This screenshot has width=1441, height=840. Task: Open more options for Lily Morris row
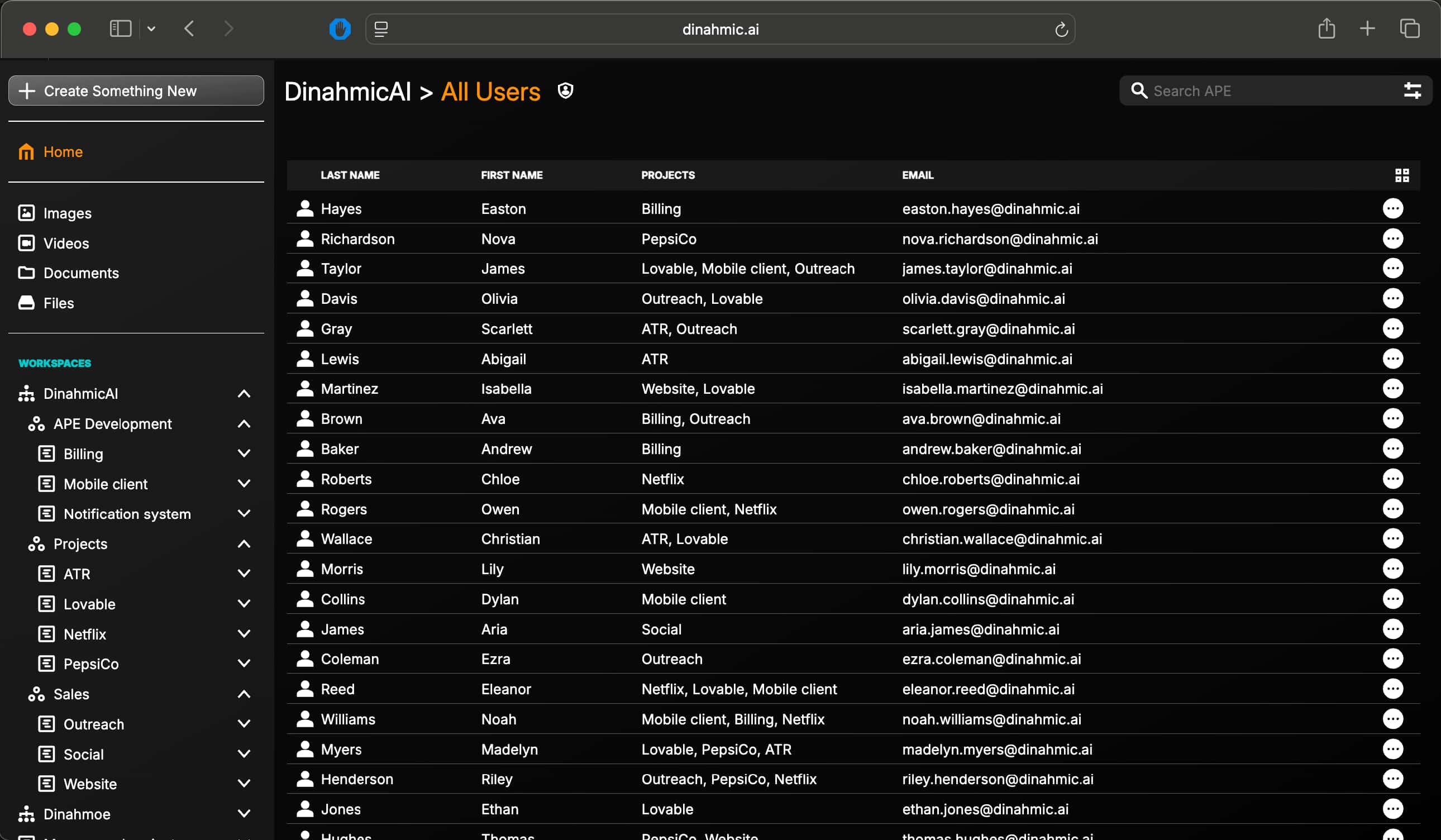[x=1392, y=569]
